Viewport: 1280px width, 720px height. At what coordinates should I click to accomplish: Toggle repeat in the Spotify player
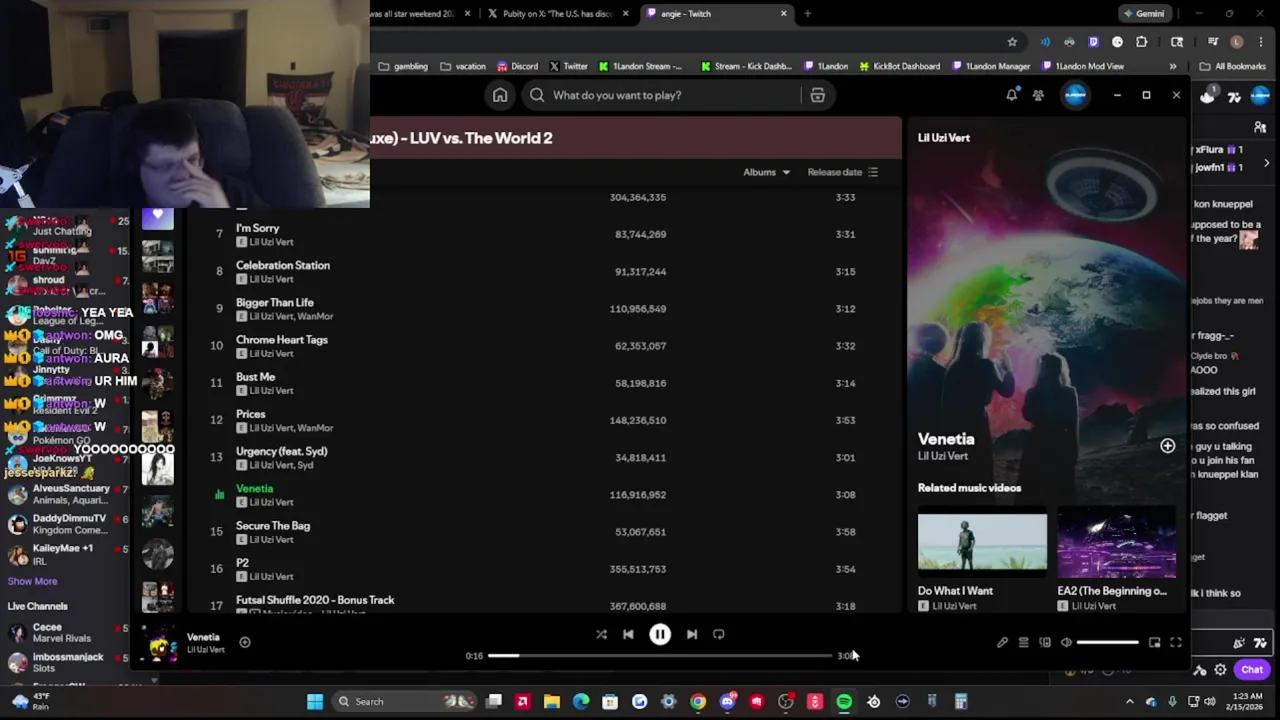tap(718, 634)
